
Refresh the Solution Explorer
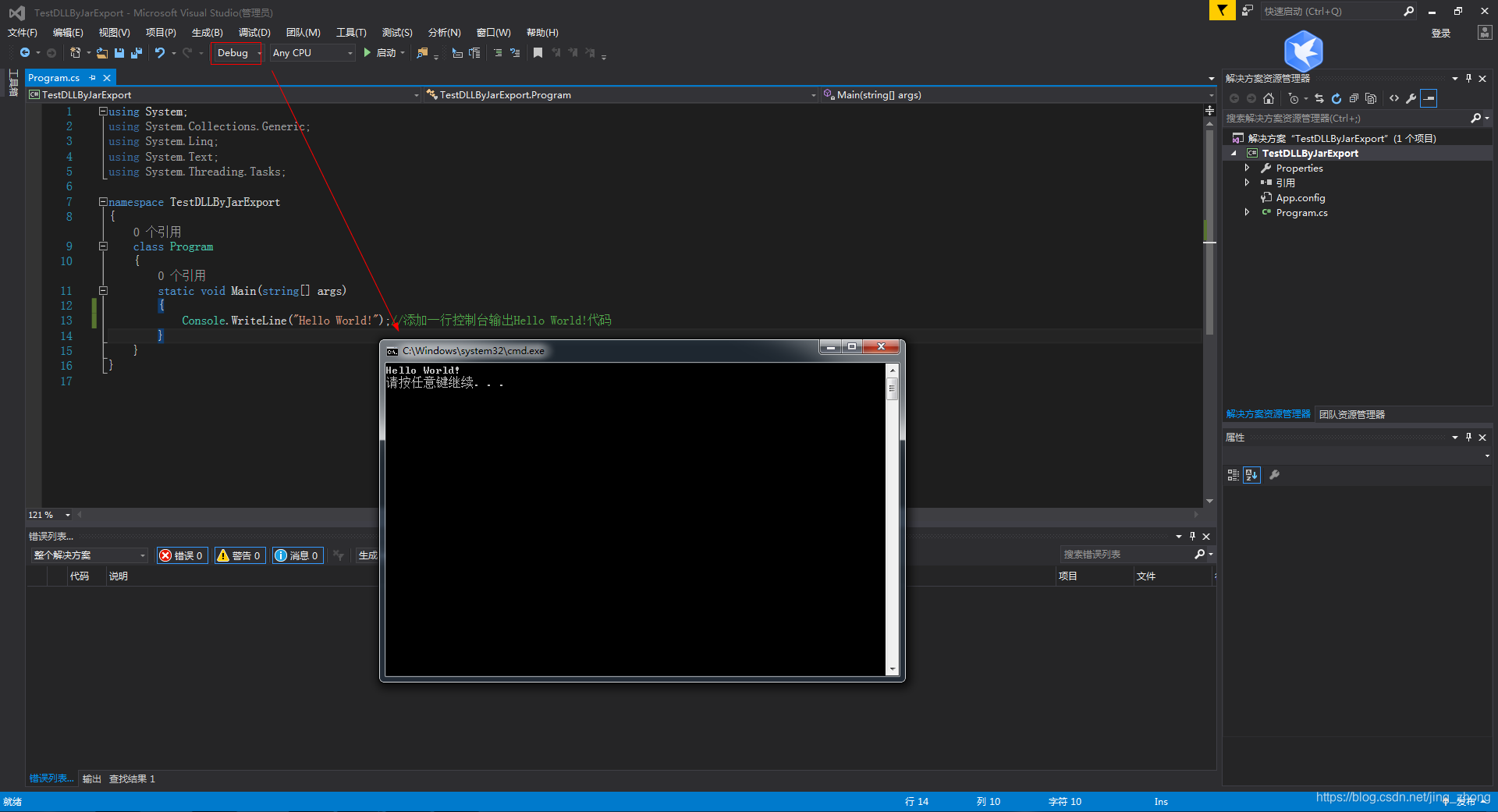click(x=1336, y=98)
